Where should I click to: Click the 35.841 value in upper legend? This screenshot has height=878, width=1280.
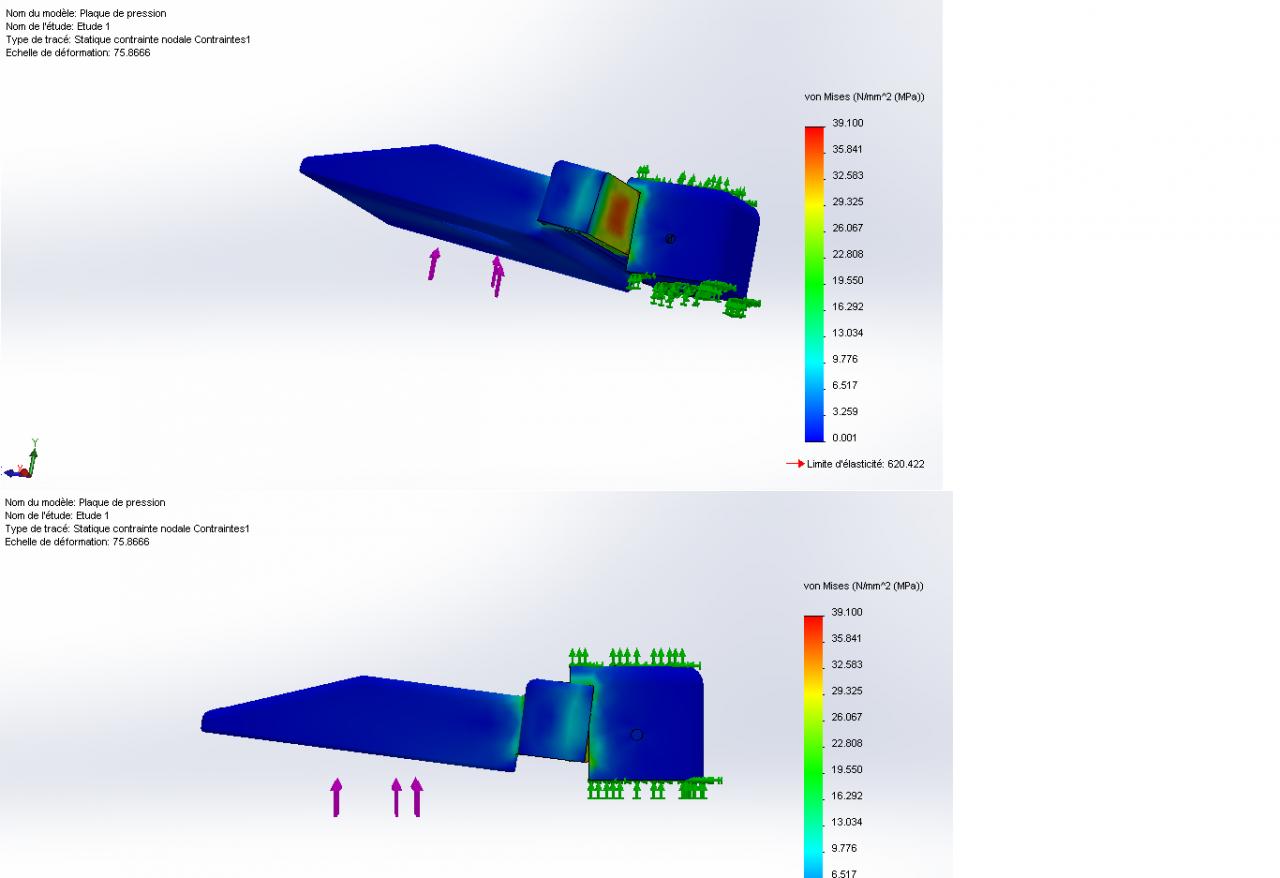pyautogui.click(x=847, y=149)
